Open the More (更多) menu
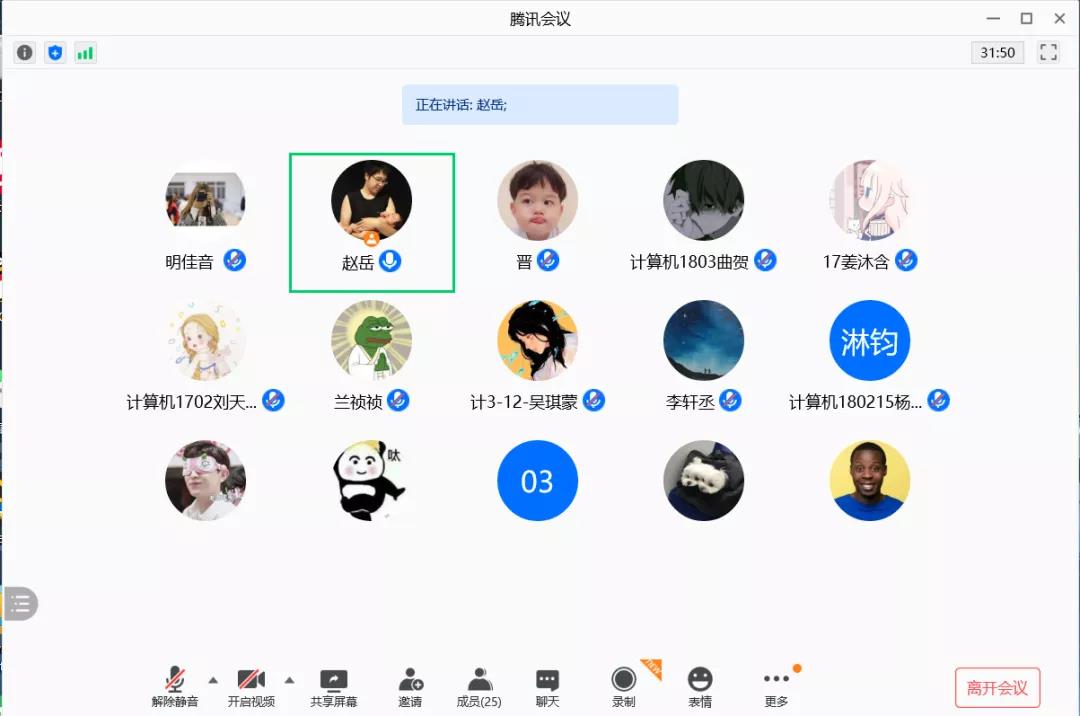 coord(776,685)
